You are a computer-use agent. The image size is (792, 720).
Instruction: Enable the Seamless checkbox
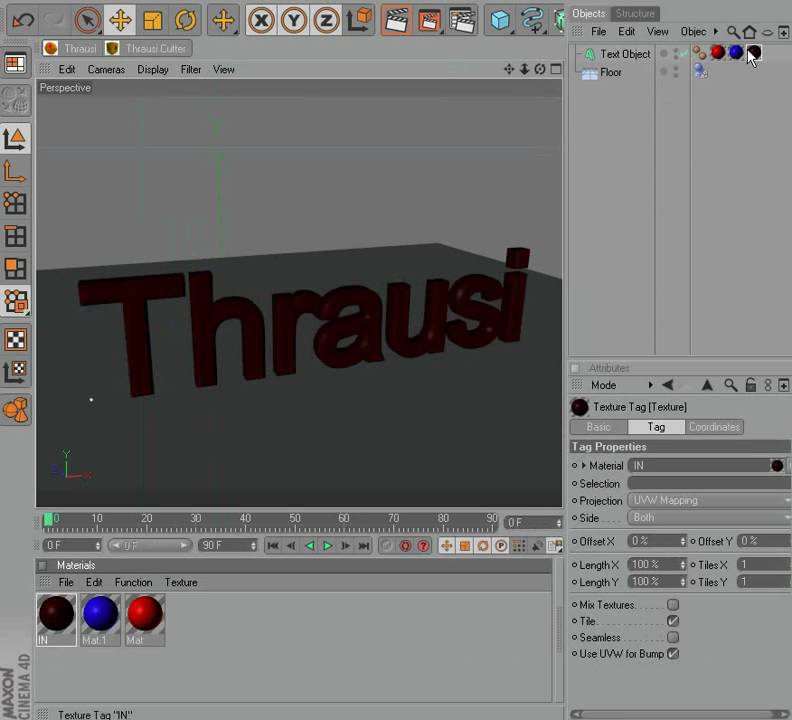click(x=673, y=637)
